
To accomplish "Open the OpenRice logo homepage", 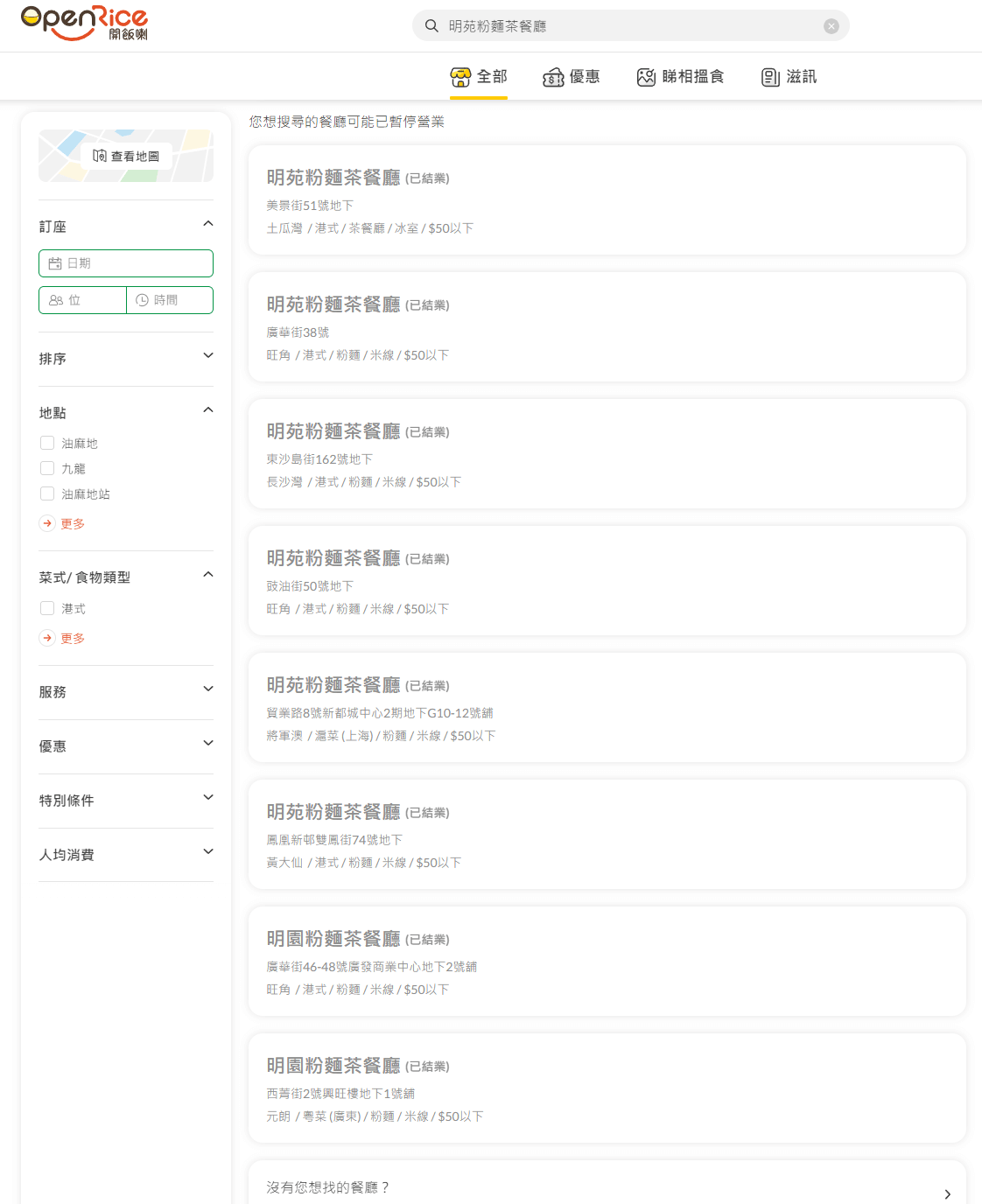I will coord(84,24).
